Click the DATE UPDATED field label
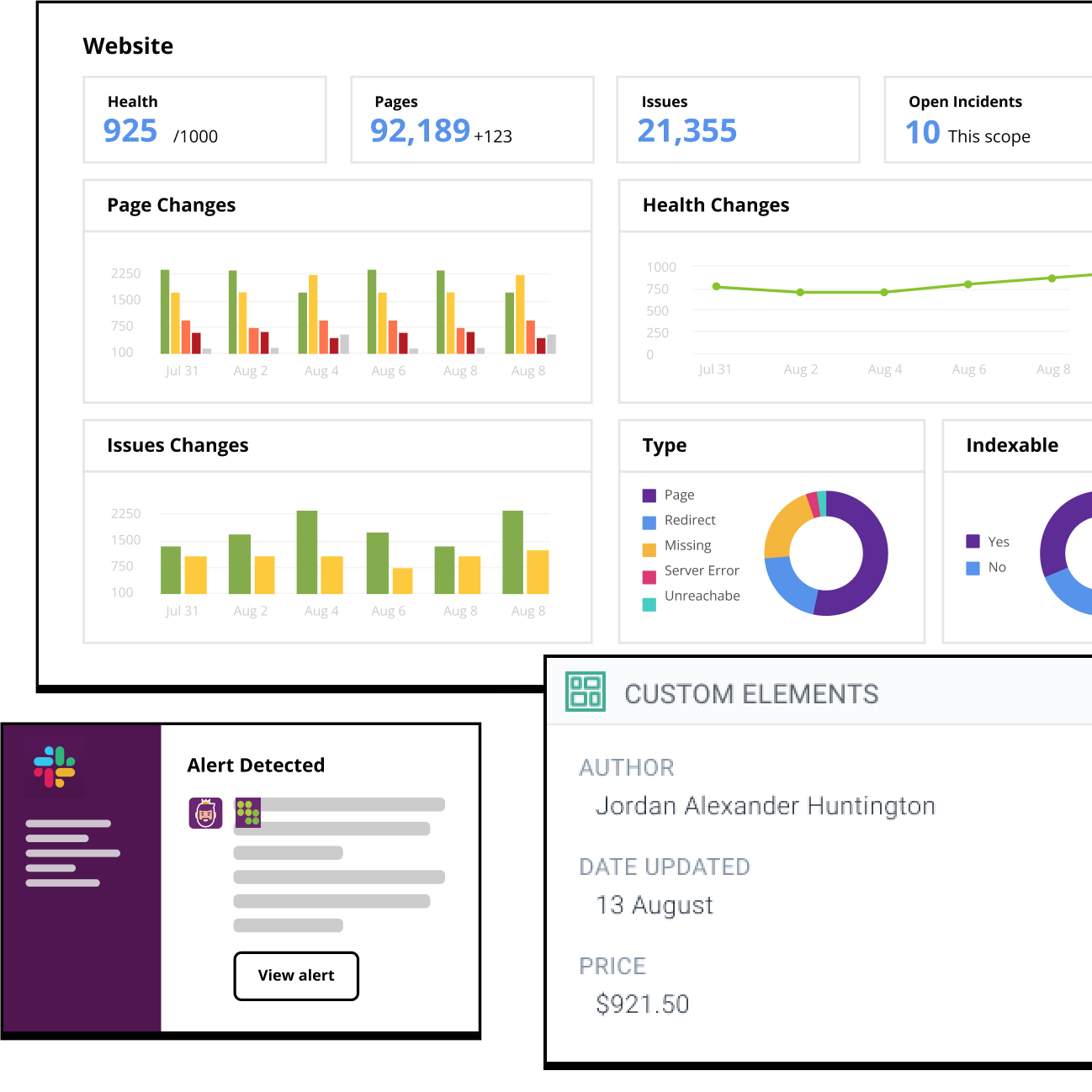 point(665,867)
